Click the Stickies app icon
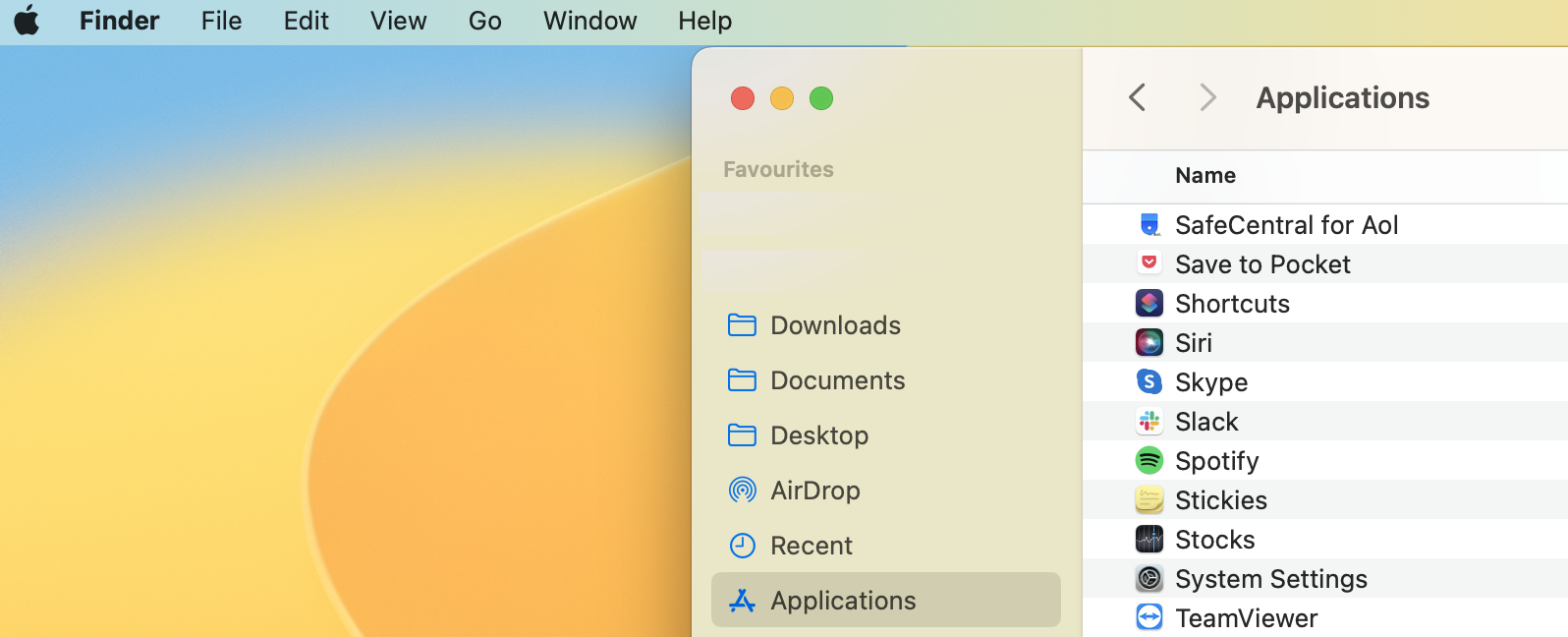Image resolution: width=1568 pixels, height=637 pixels. [1149, 499]
